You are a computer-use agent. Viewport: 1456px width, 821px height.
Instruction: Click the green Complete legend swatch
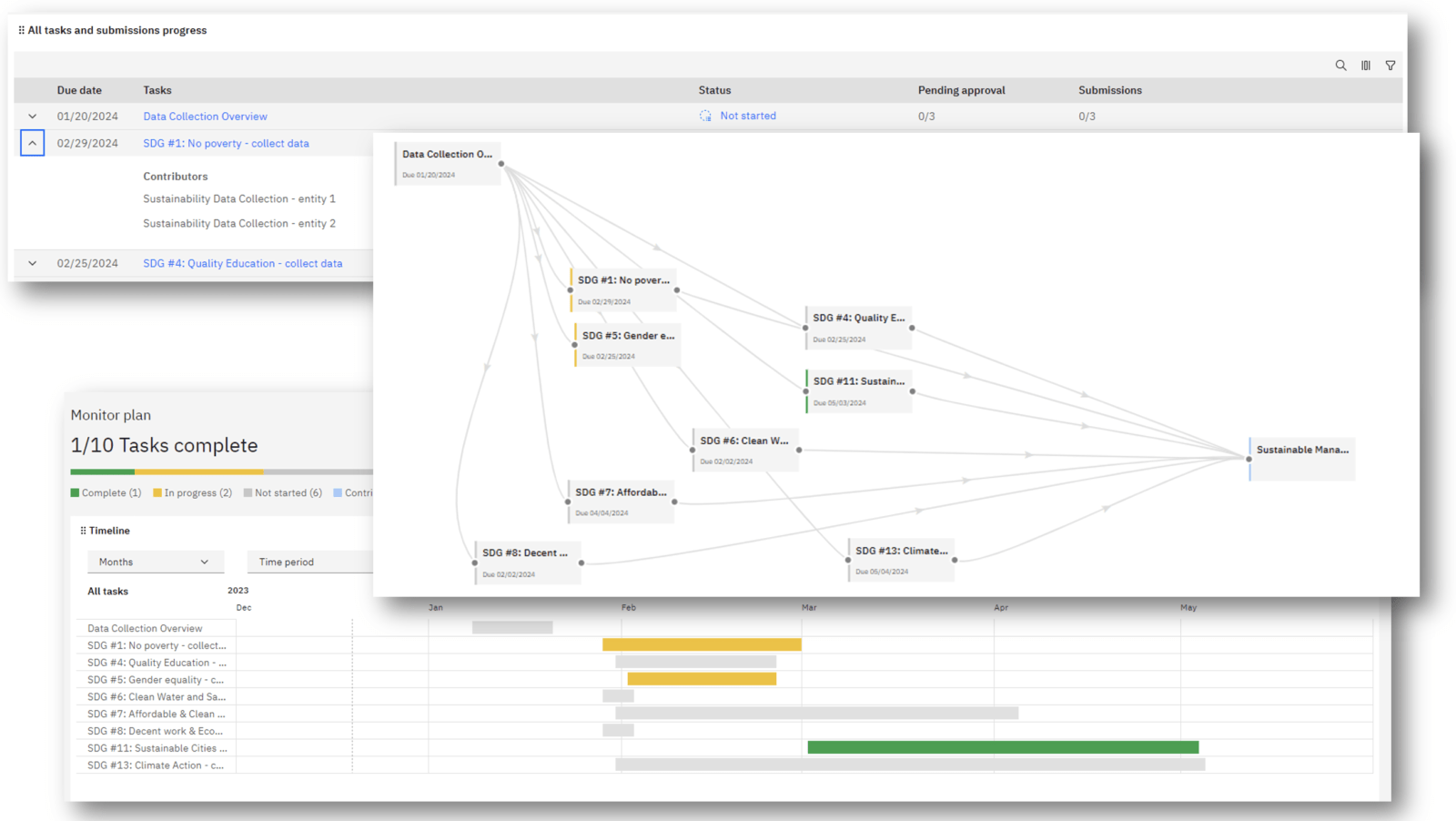[x=75, y=492]
